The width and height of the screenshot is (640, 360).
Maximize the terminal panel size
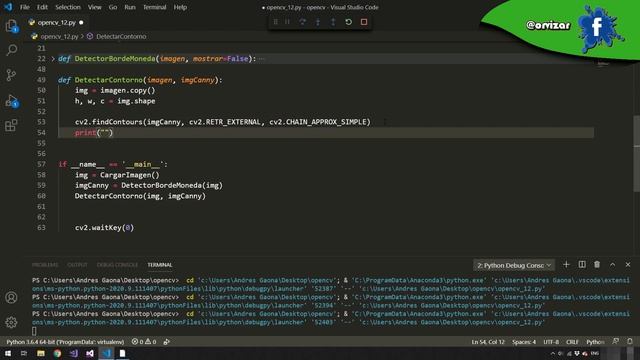pos(613,264)
